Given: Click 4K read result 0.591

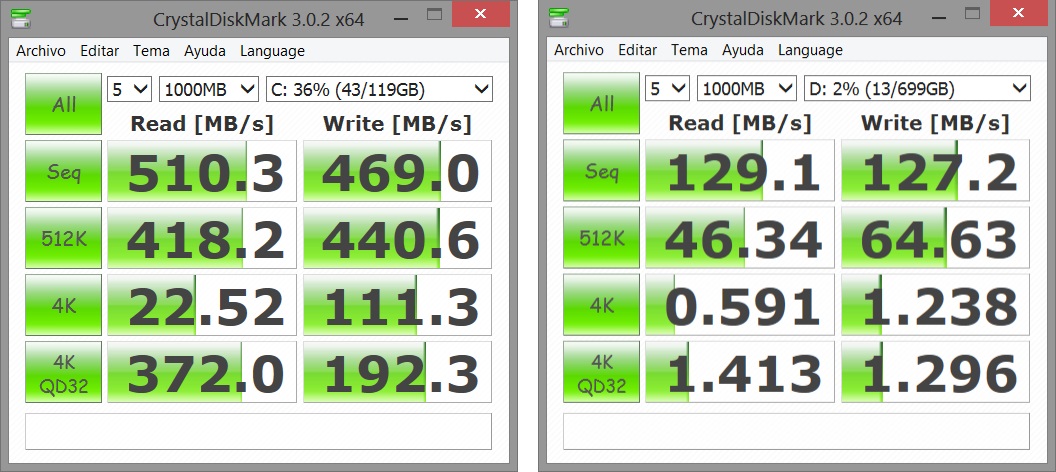Looking at the screenshot, I should pyautogui.click(x=739, y=304).
